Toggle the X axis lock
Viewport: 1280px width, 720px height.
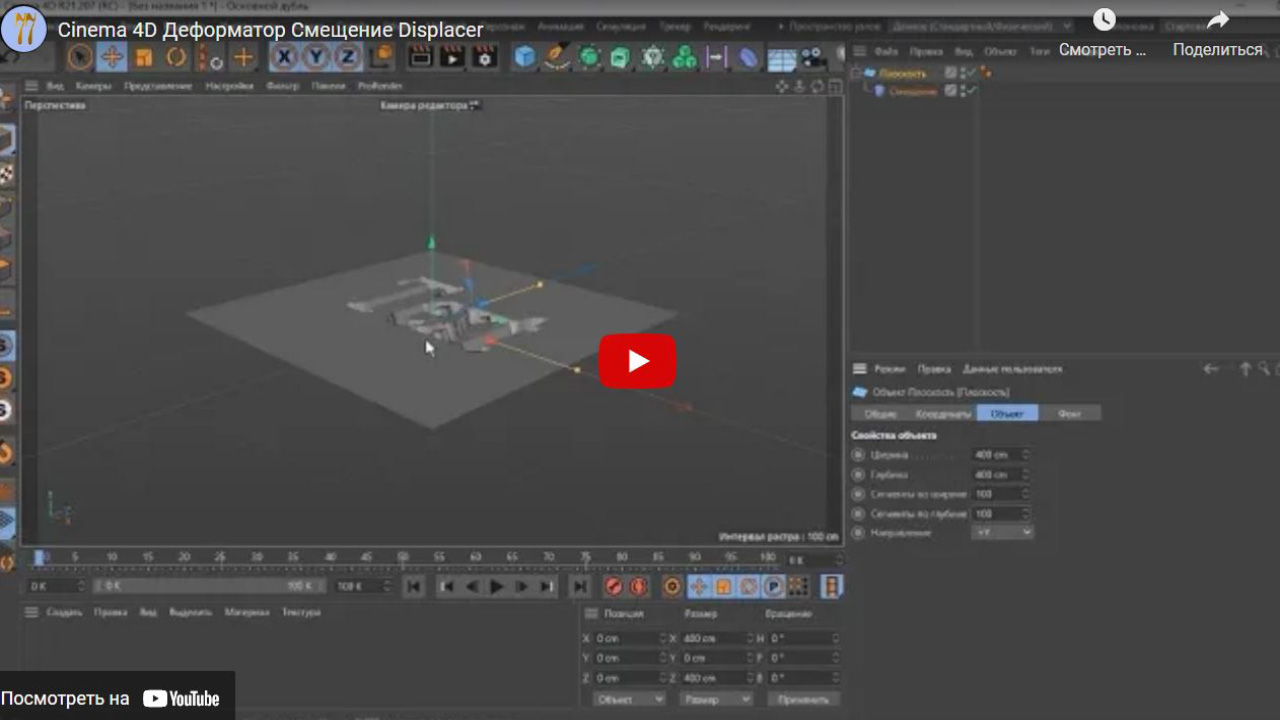point(285,57)
